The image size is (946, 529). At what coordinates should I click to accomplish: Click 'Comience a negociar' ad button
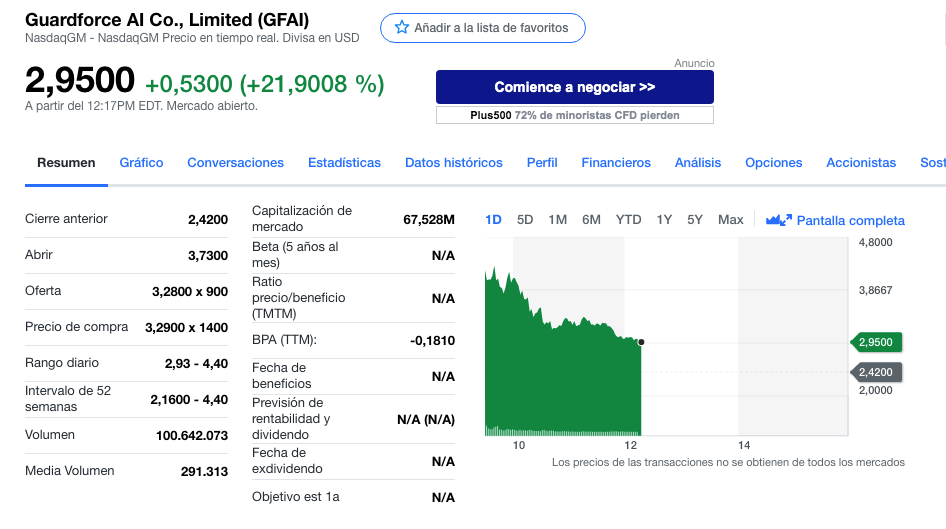pos(574,87)
